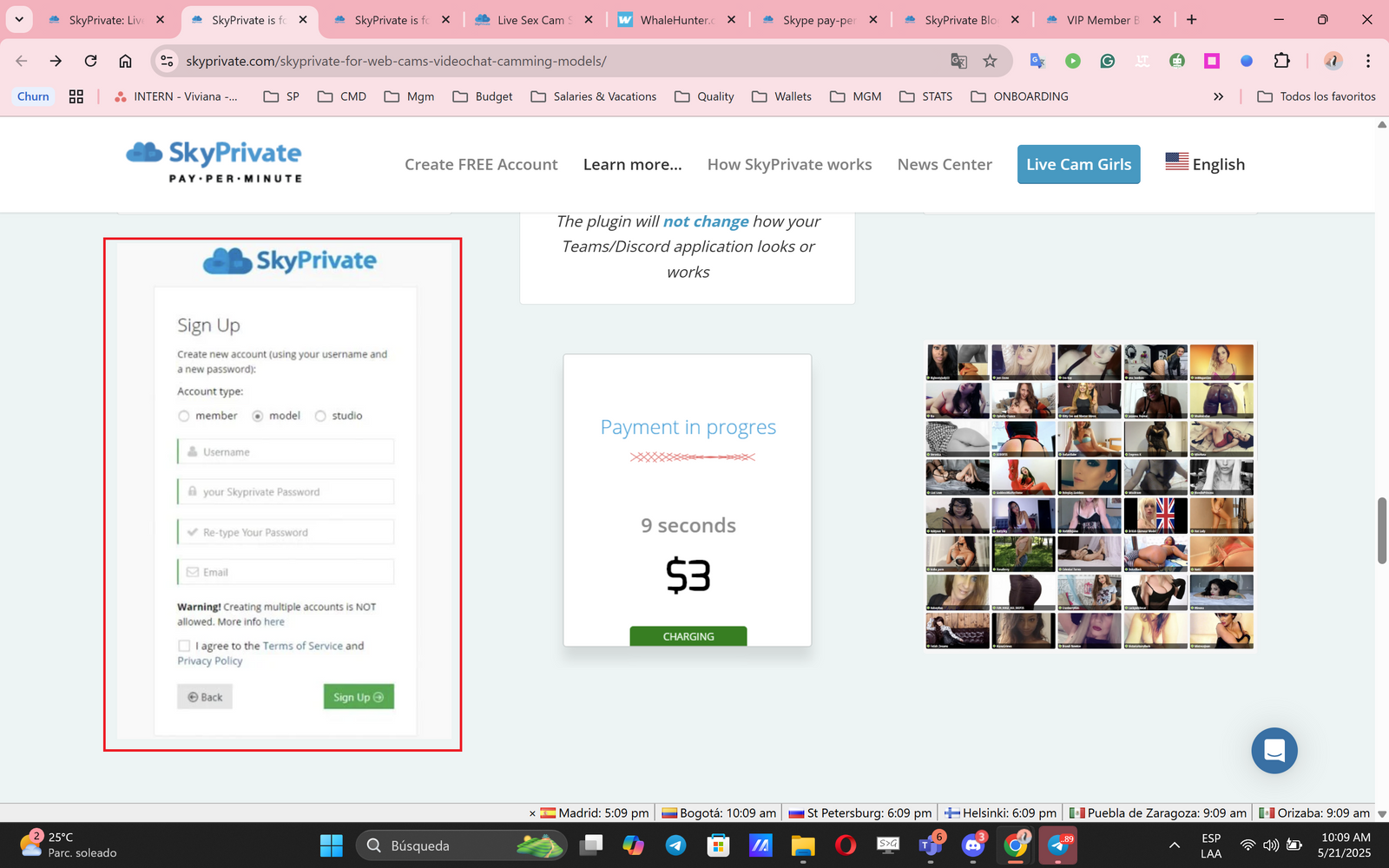Go forward in browser history
Screen dimensions: 1389x868
coord(56,61)
